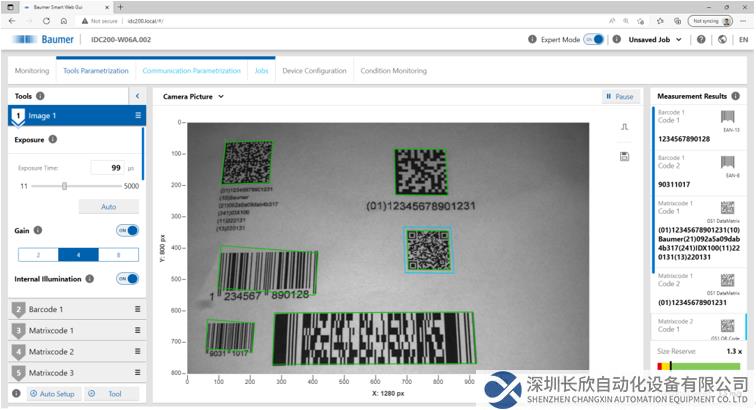The image size is (756, 410).
Task: Click the globe language icon
Action: pos(722,40)
